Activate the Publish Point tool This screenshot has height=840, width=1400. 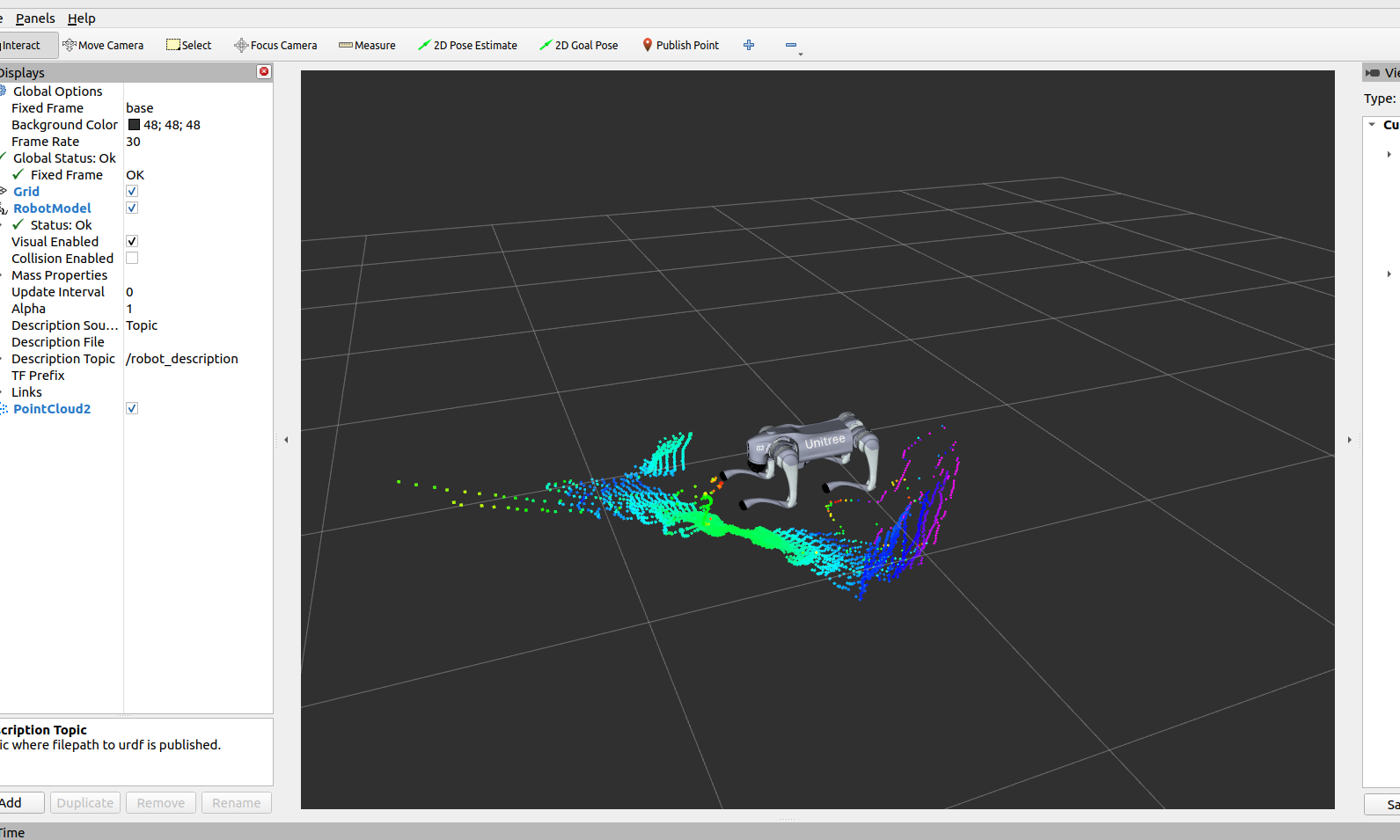[680, 45]
